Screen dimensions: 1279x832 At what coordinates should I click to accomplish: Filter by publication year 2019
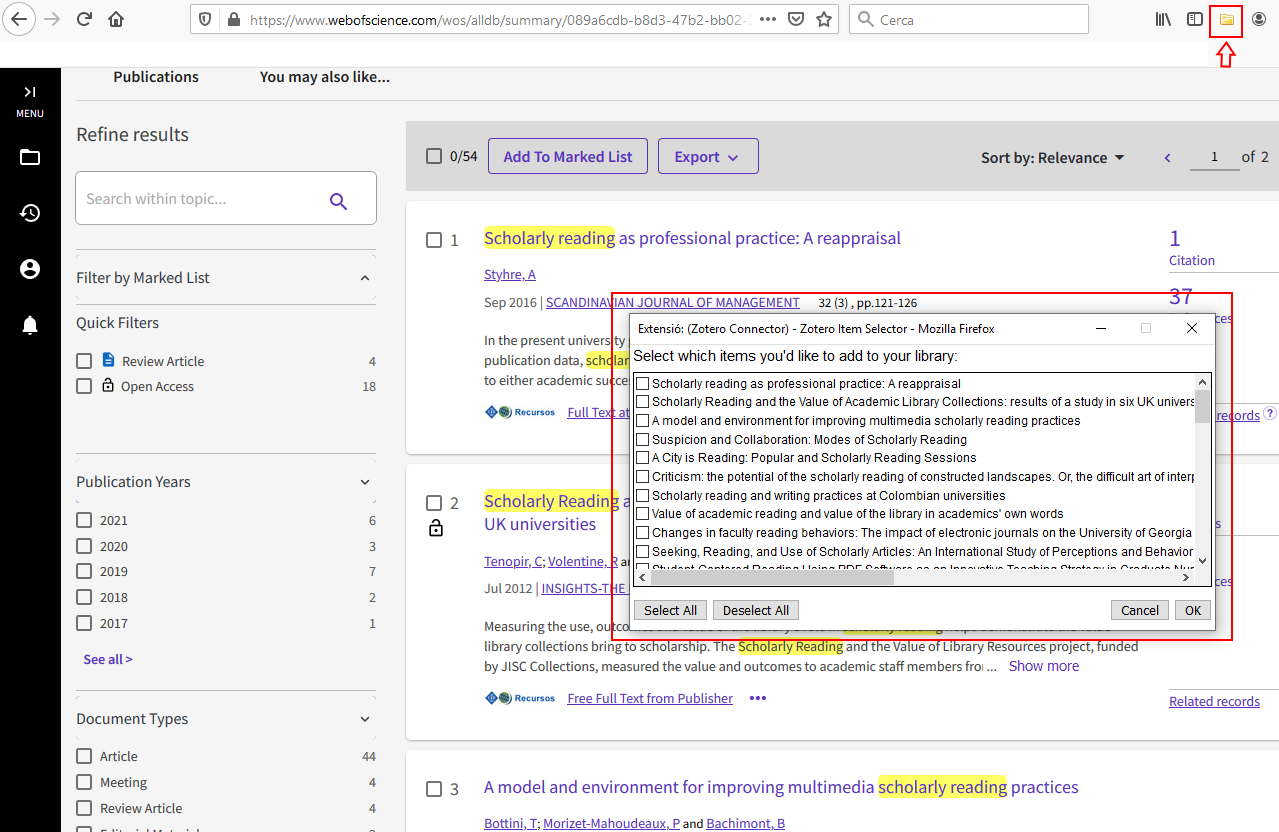pyautogui.click(x=84, y=572)
